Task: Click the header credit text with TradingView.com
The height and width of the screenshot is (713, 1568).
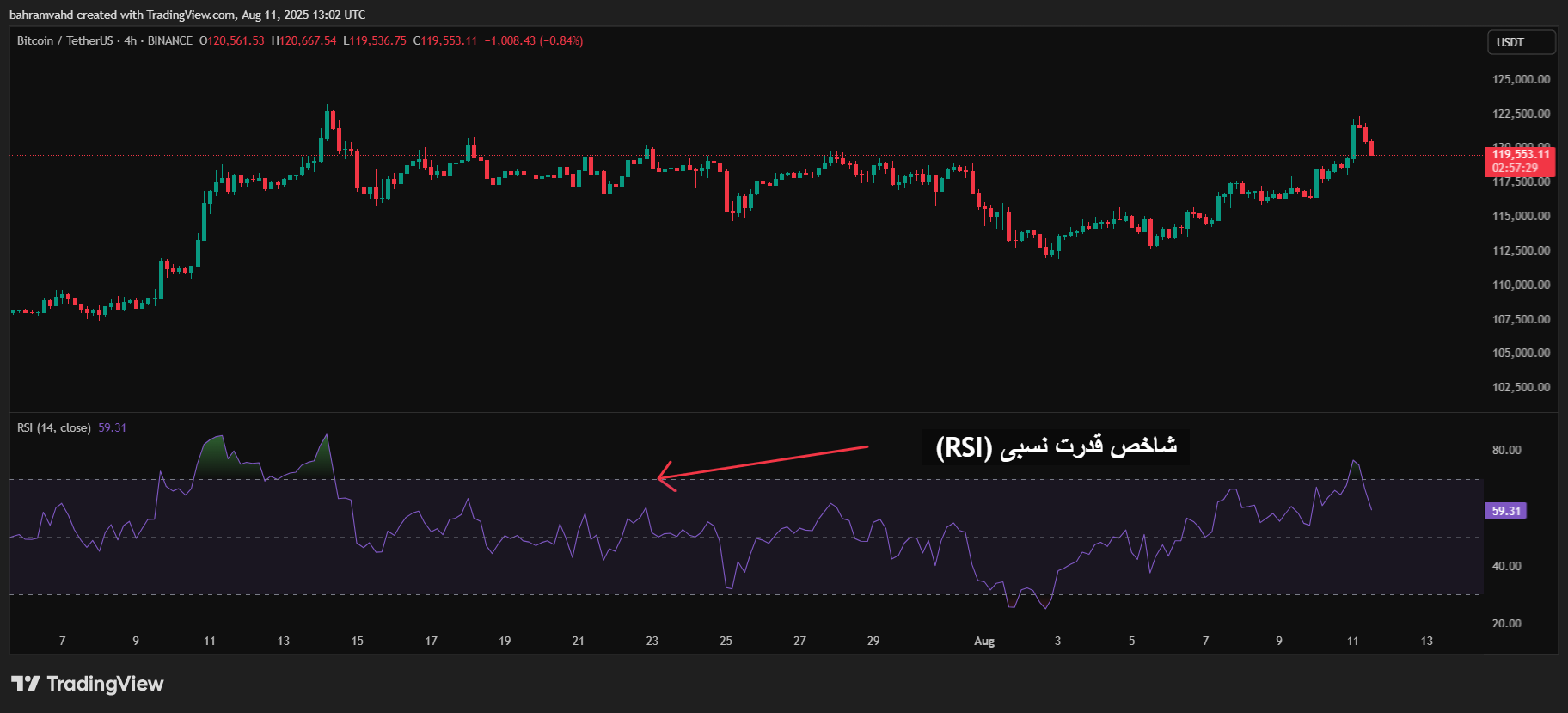Action: click(x=187, y=15)
